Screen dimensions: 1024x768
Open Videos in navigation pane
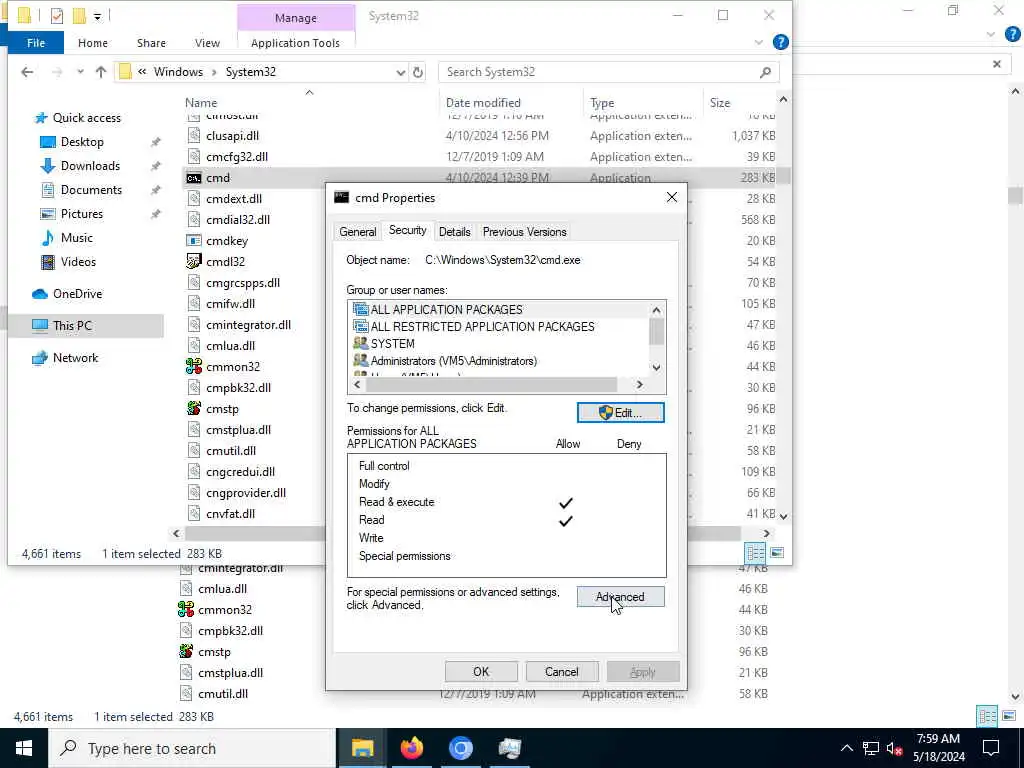(x=78, y=262)
